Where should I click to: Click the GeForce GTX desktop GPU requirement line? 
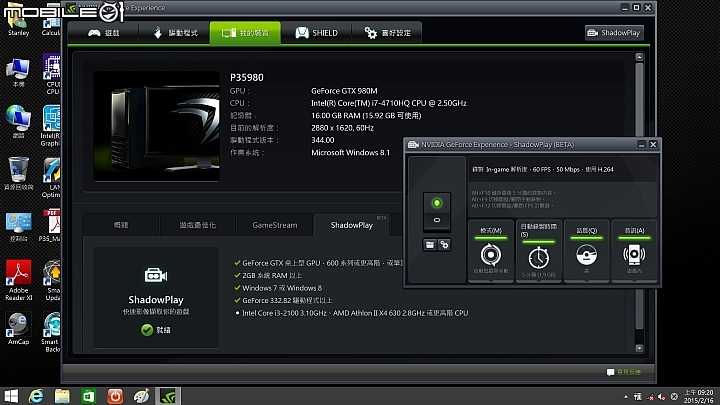tap(319, 263)
